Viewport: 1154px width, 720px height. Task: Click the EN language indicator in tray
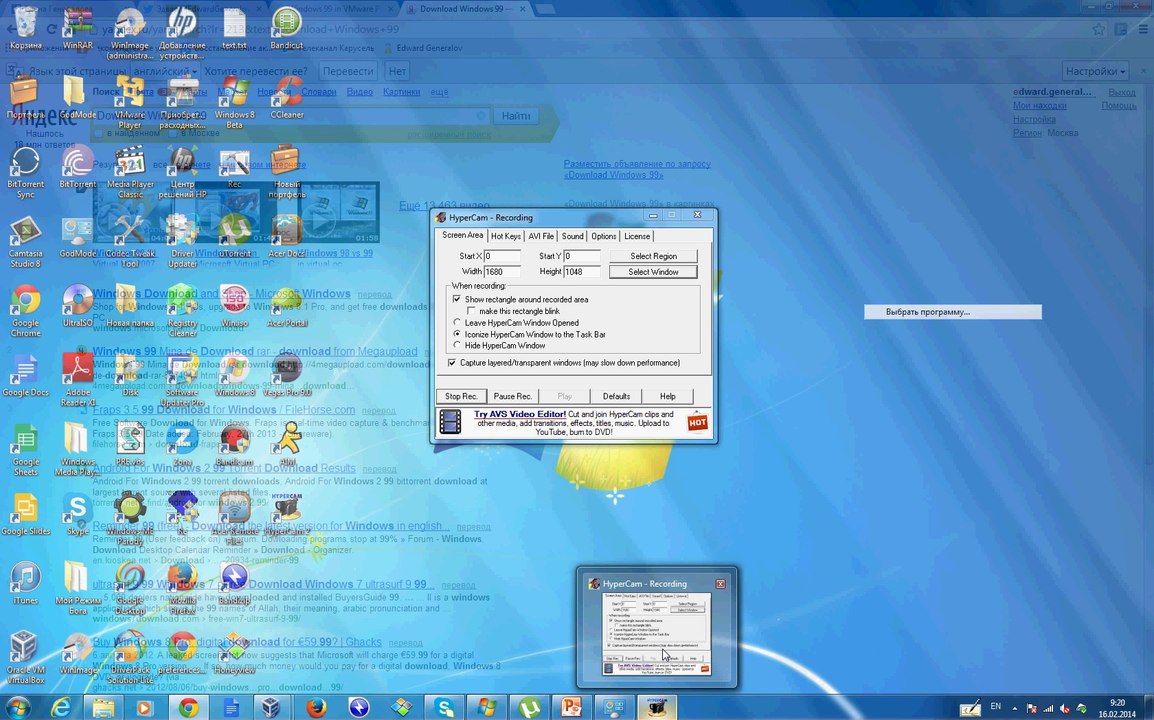[x=996, y=706]
